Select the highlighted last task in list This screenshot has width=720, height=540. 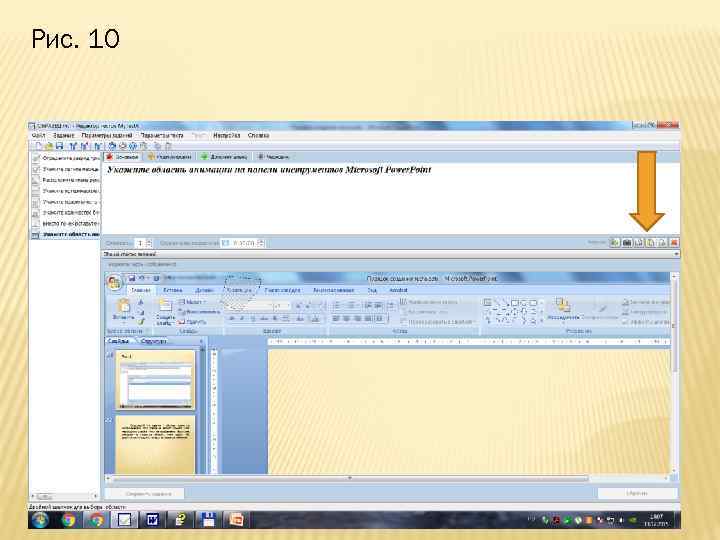pos(66,235)
